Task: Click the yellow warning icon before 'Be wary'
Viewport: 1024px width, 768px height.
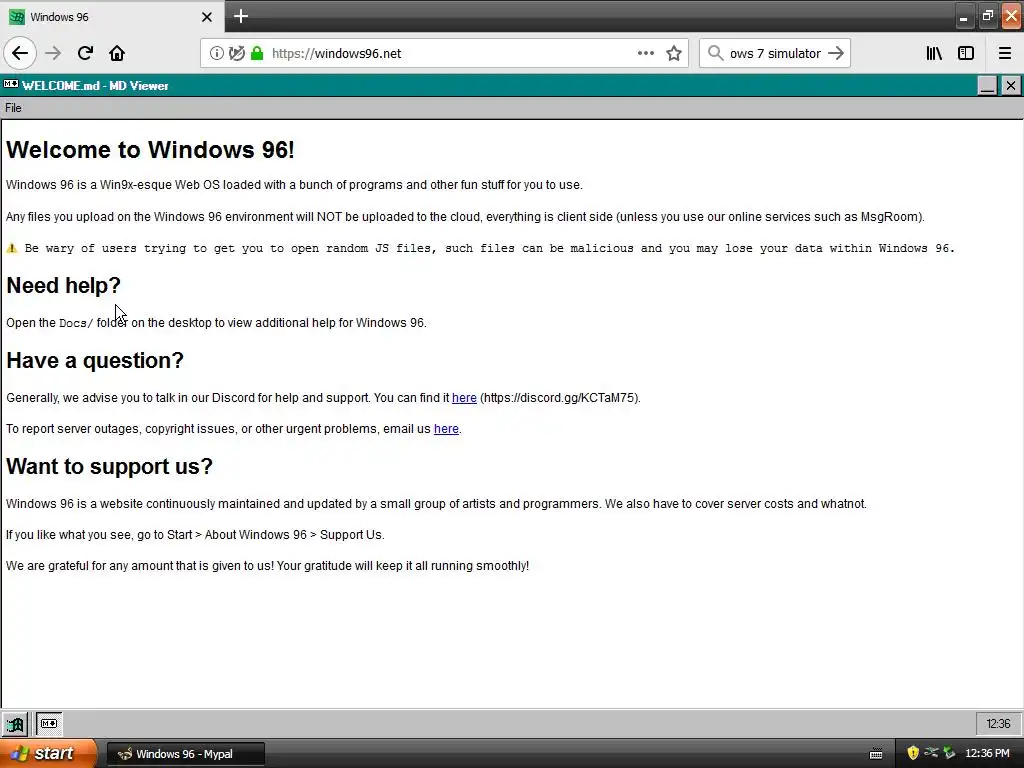Action: coord(12,248)
